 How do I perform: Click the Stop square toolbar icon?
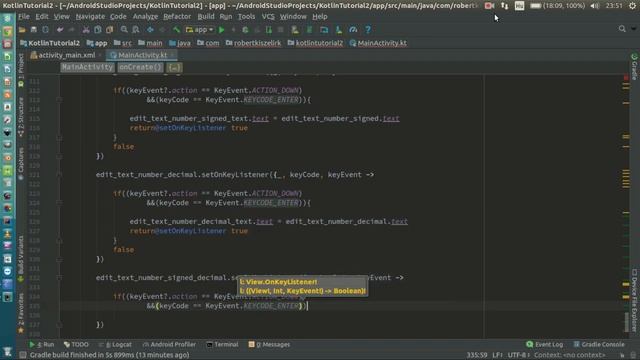(x=280, y=29)
